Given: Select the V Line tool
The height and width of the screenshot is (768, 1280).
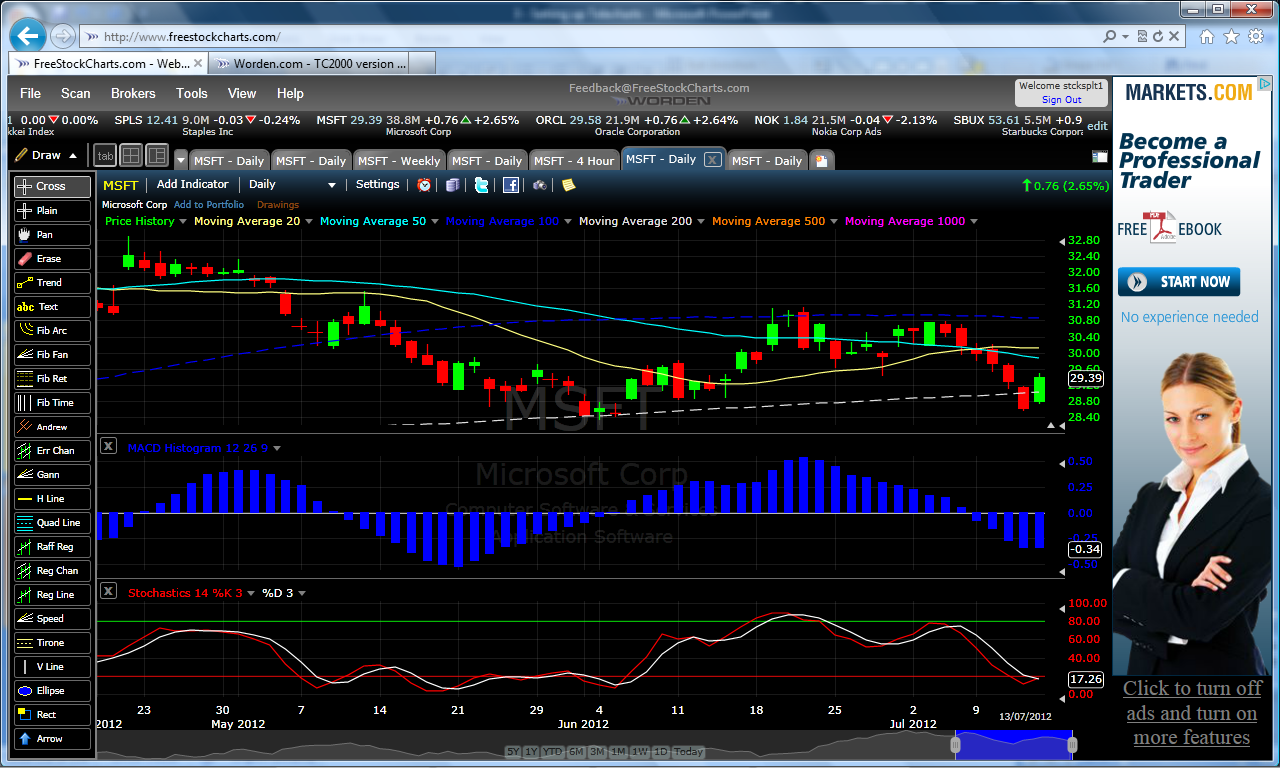Looking at the screenshot, I should [x=52, y=666].
